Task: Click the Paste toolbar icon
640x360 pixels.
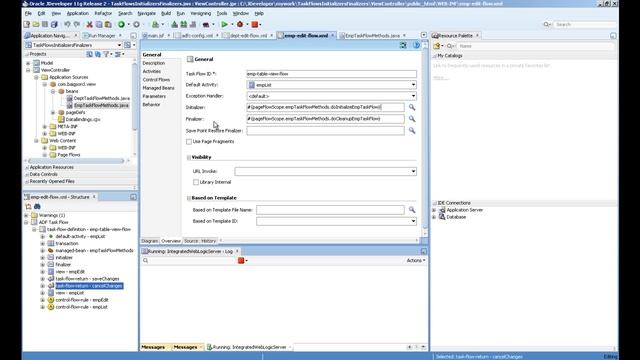Action: tap(108, 24)
